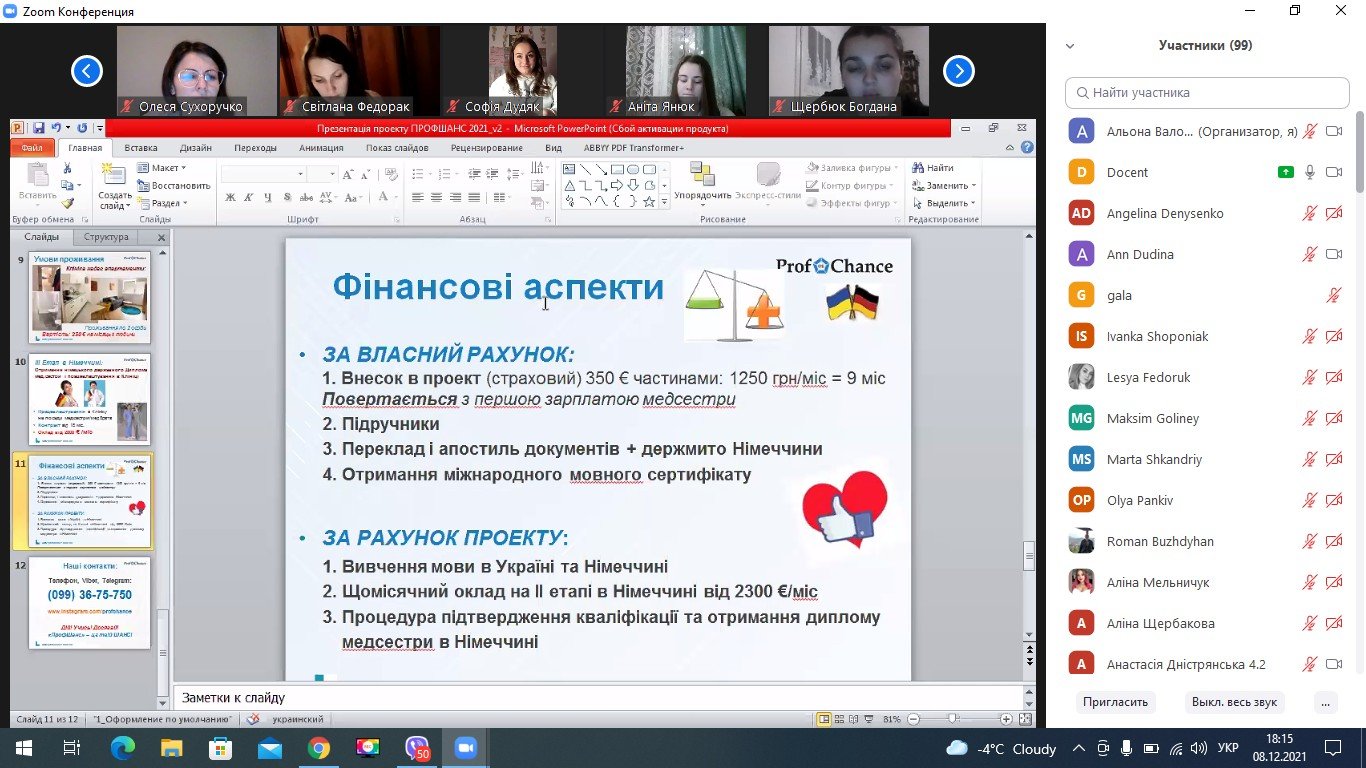
Task: Switch to the Structure (Структура) tab
Action: tap(106, 237)
